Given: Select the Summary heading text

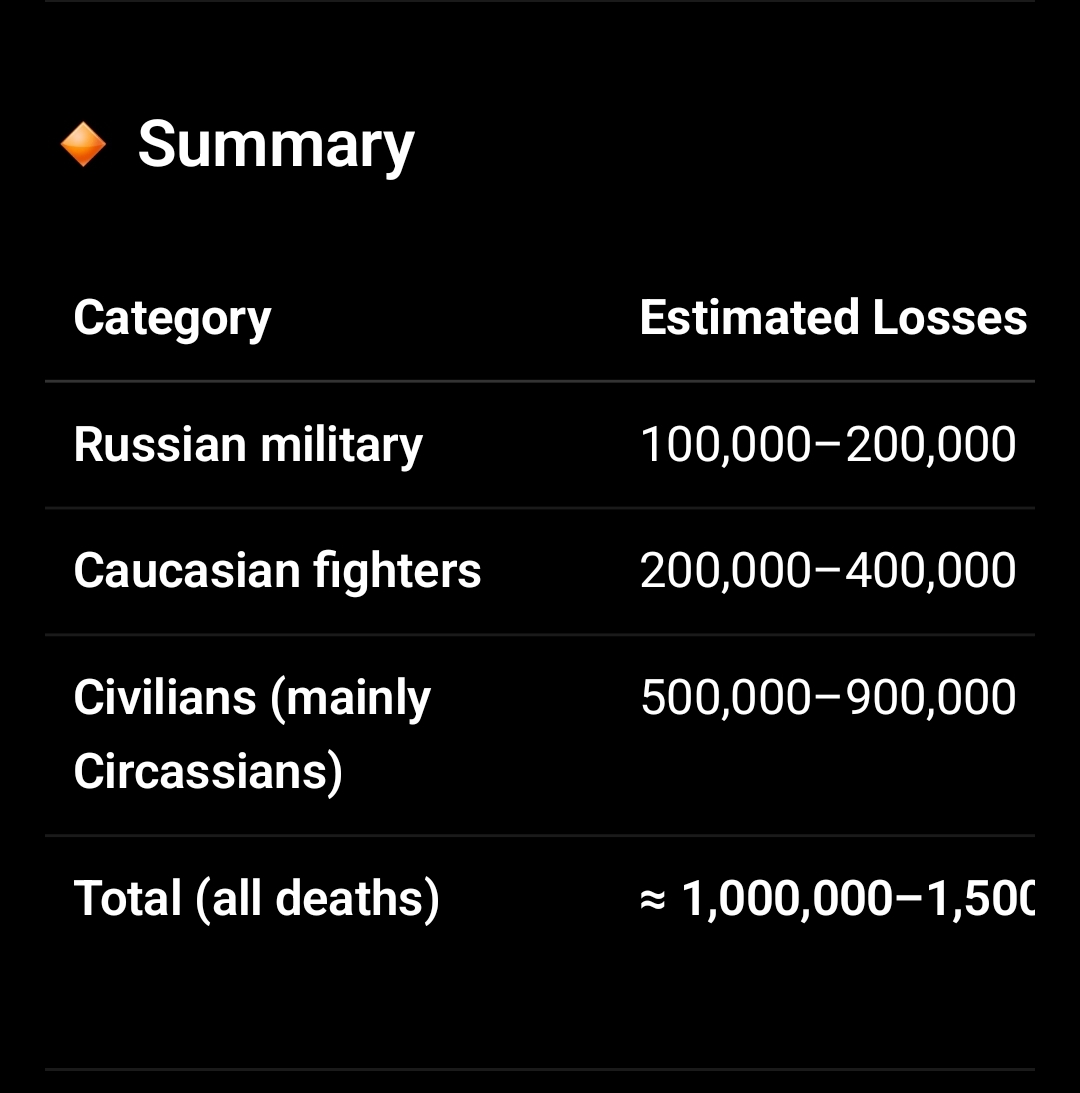Looking at the screenshot, I should (276, 146).
